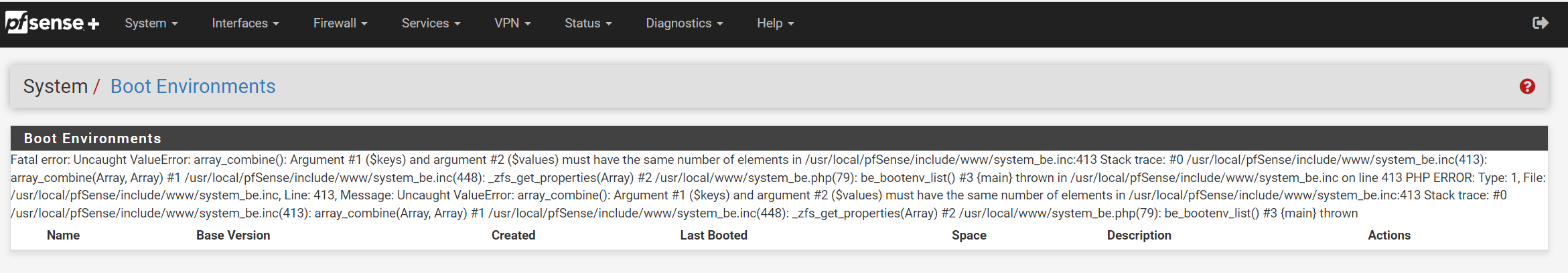
Task: Open the Help menu in navbar
Action: pos(775,23)
